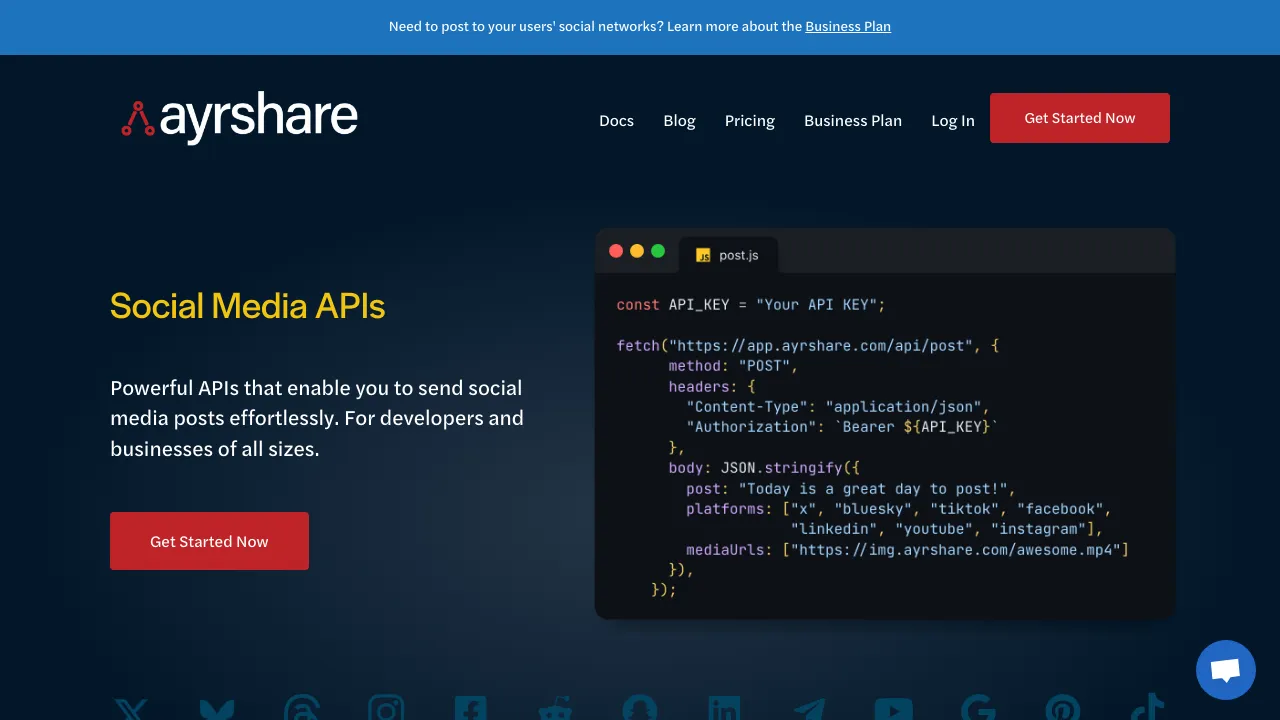The image size is (1280, 720).
Task: Click the Bluesky butterfly icon
Action: pyautogui.click(x=217, y=709)
